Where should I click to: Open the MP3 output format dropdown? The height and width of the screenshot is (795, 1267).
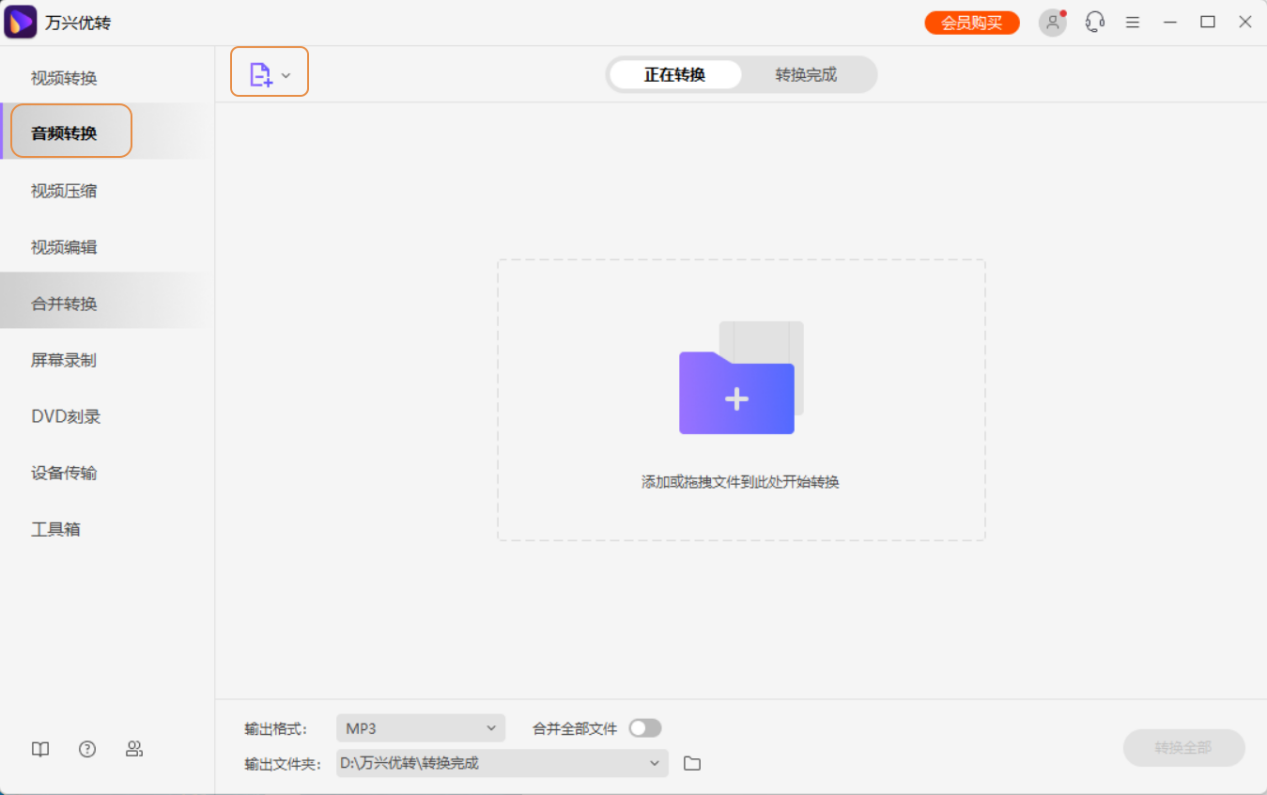click(x=420, y=728)
